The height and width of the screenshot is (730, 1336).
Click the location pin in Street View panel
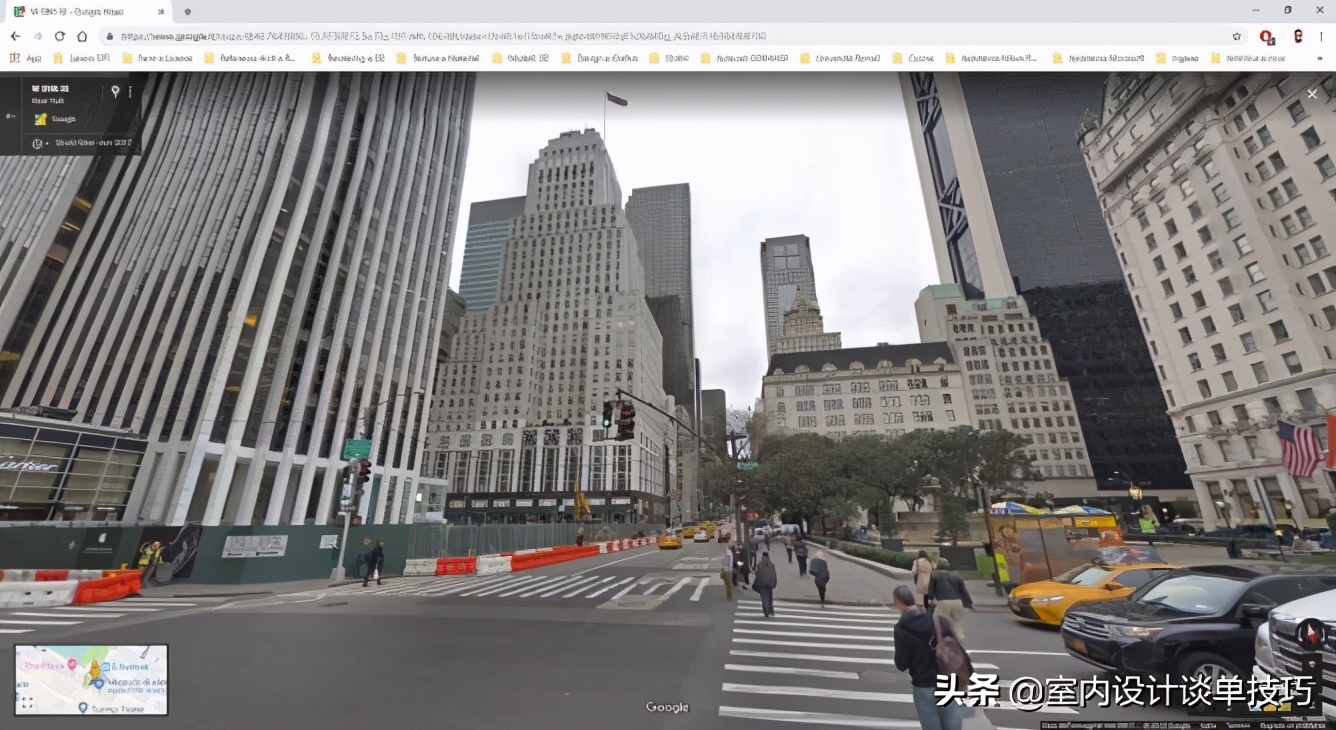(x=115, y=91)
